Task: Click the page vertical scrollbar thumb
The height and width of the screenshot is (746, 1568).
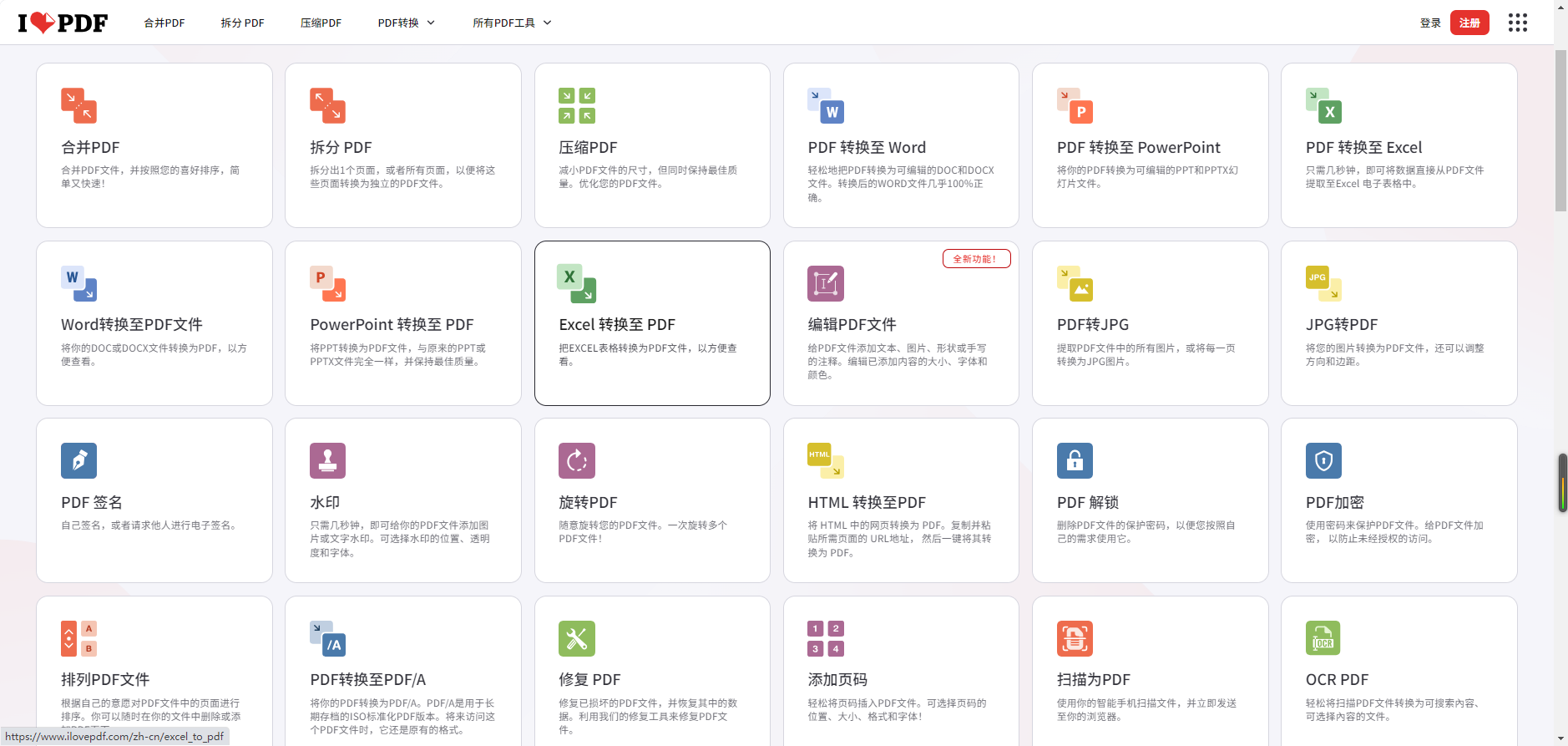Action: [1560, 129]
